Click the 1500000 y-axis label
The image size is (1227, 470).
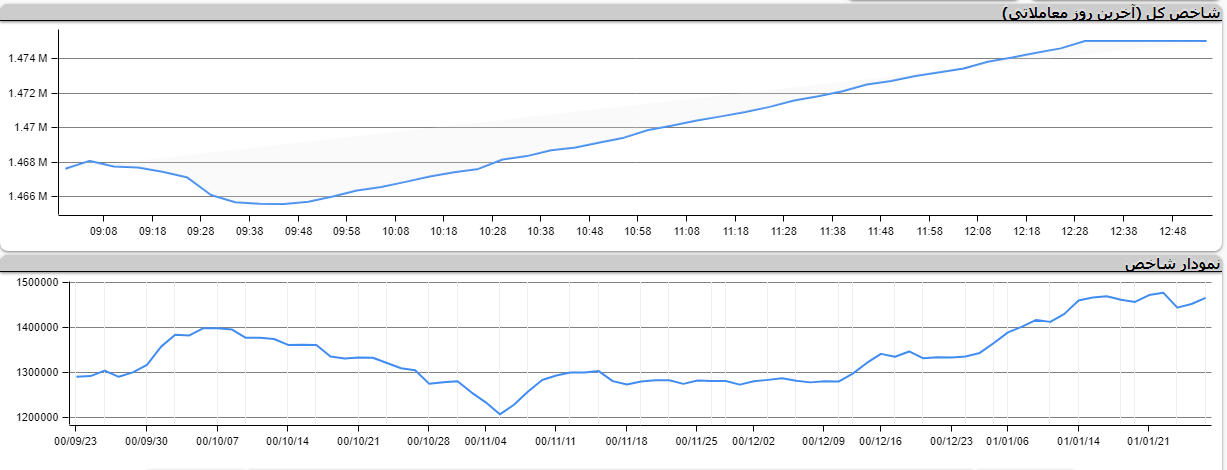click(x=37, y=283)
